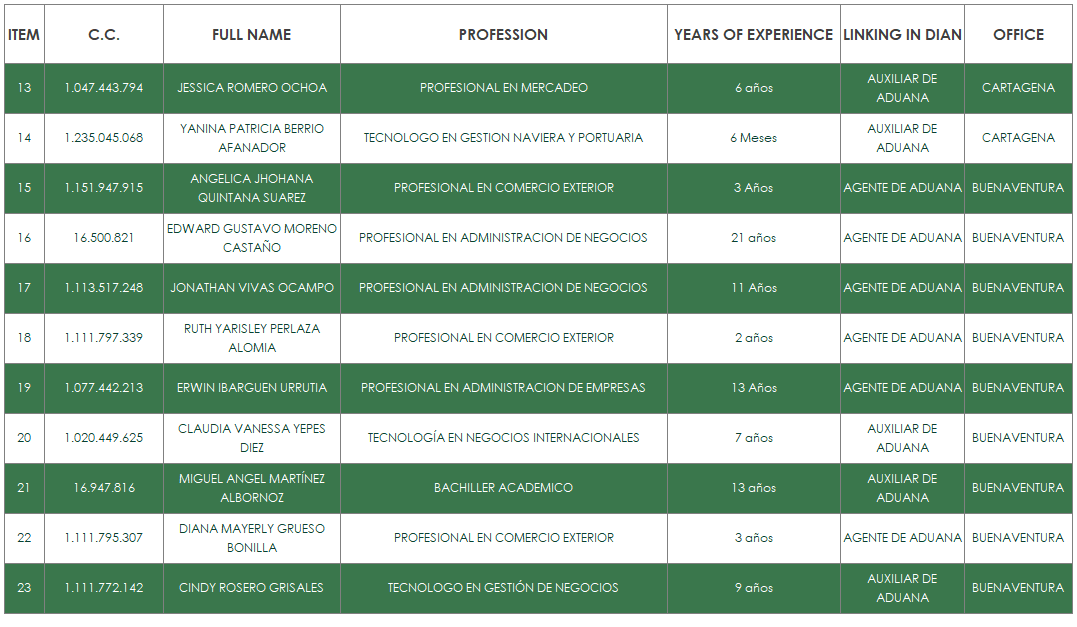Click AGENTE DE ADUANA in row 22
This screenshot has height=627, width=1077.
pos(902,538)
